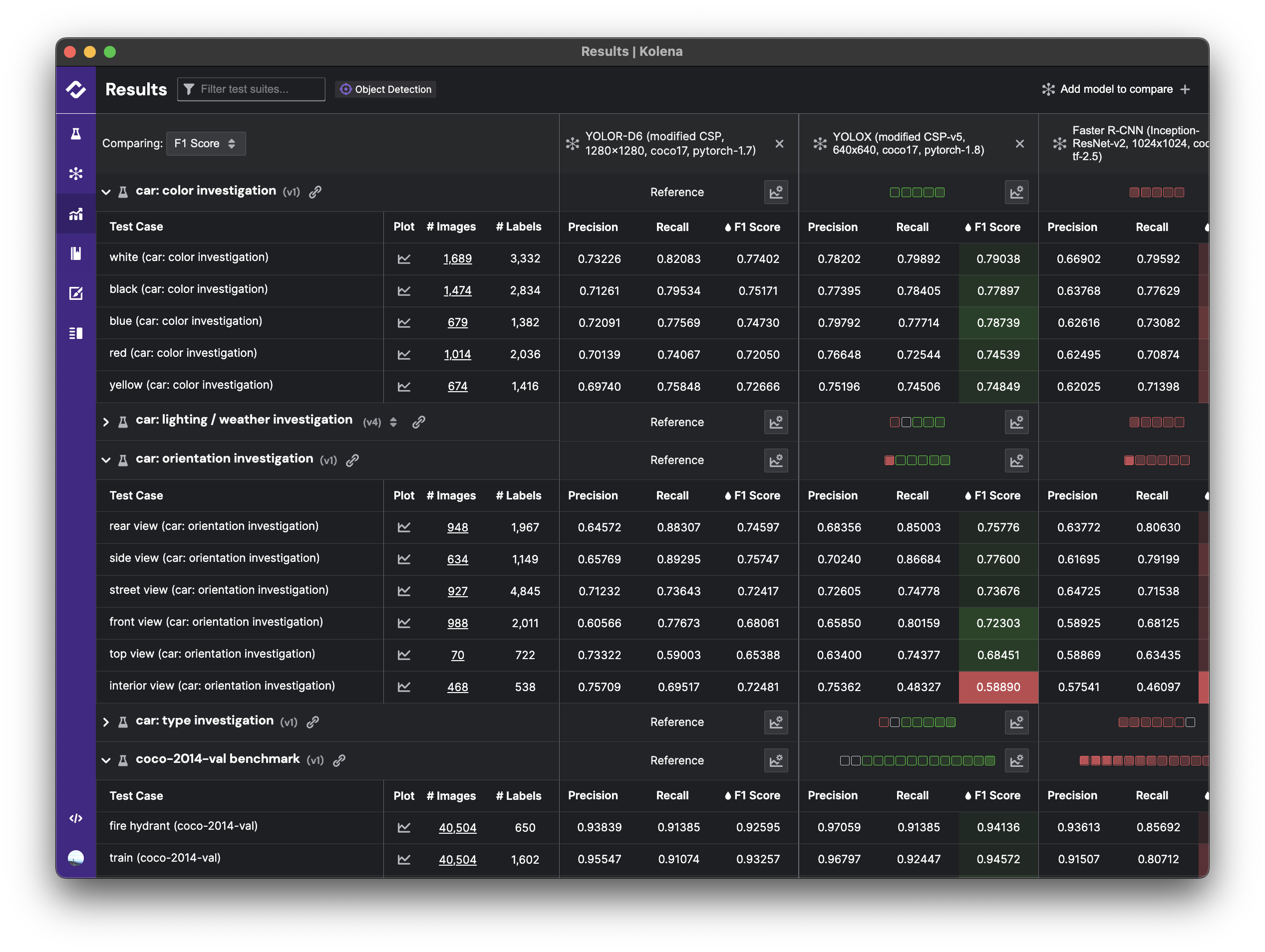Click the user avatar in sidebar
This screenshot has height=952, width=1265.
pos(75,858)
